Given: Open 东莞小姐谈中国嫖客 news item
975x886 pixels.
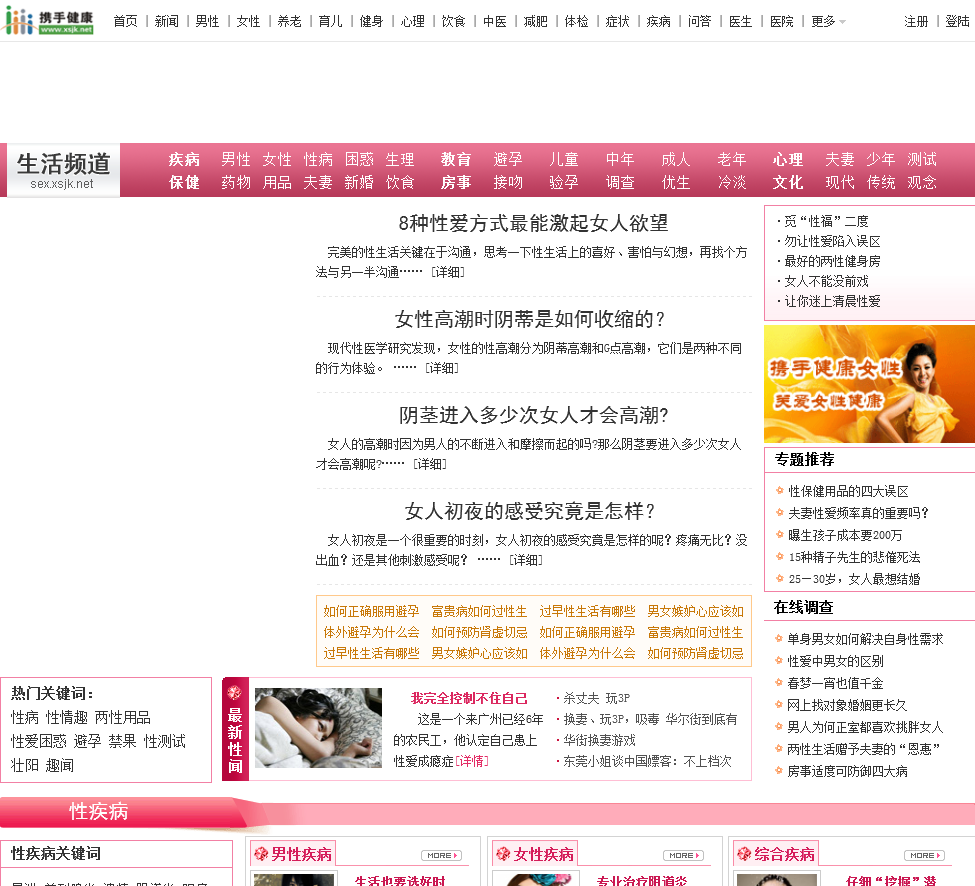Looking at the screenshot, I should (647, 761).
